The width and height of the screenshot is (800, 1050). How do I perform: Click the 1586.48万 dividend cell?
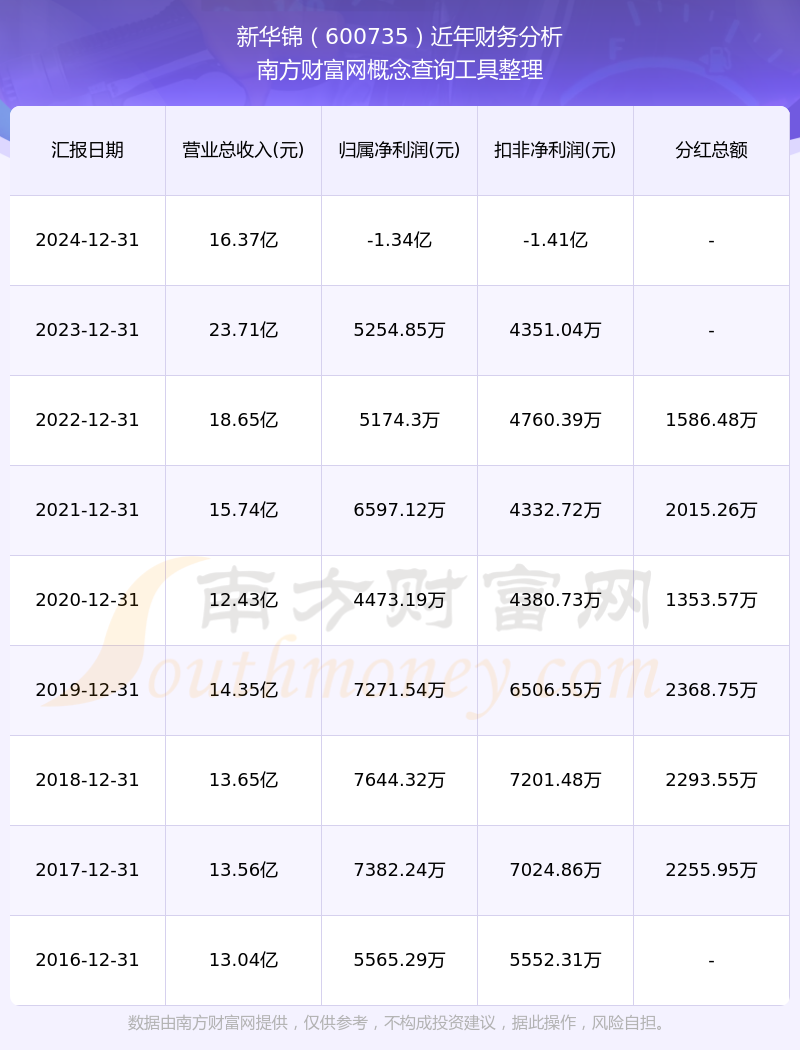711,420
